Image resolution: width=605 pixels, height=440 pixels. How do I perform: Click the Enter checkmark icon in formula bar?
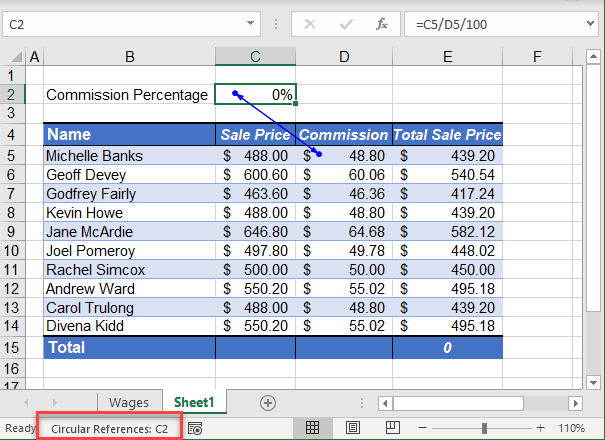coord(345,23)
